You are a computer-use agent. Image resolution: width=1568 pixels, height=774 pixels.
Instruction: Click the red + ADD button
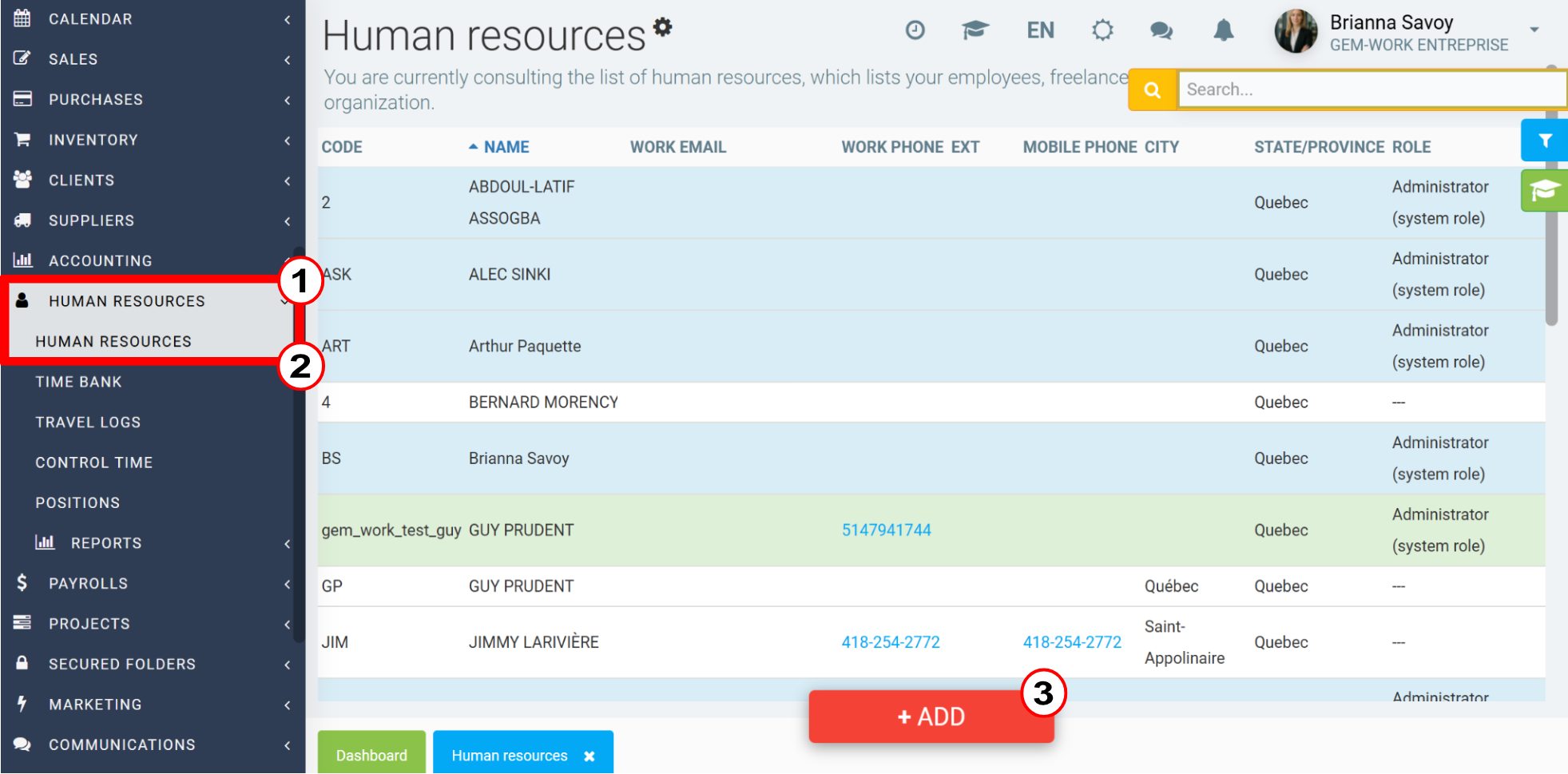(931, 716)
